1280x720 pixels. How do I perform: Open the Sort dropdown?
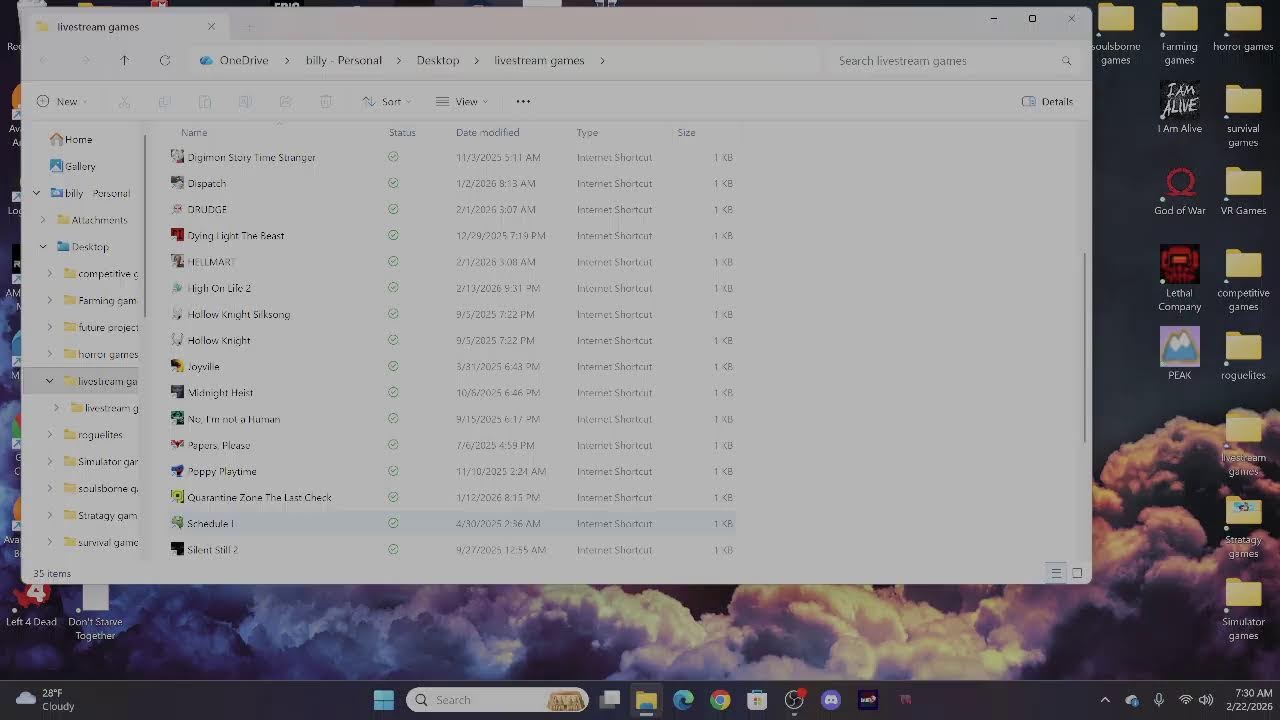(x=385, y=102)
